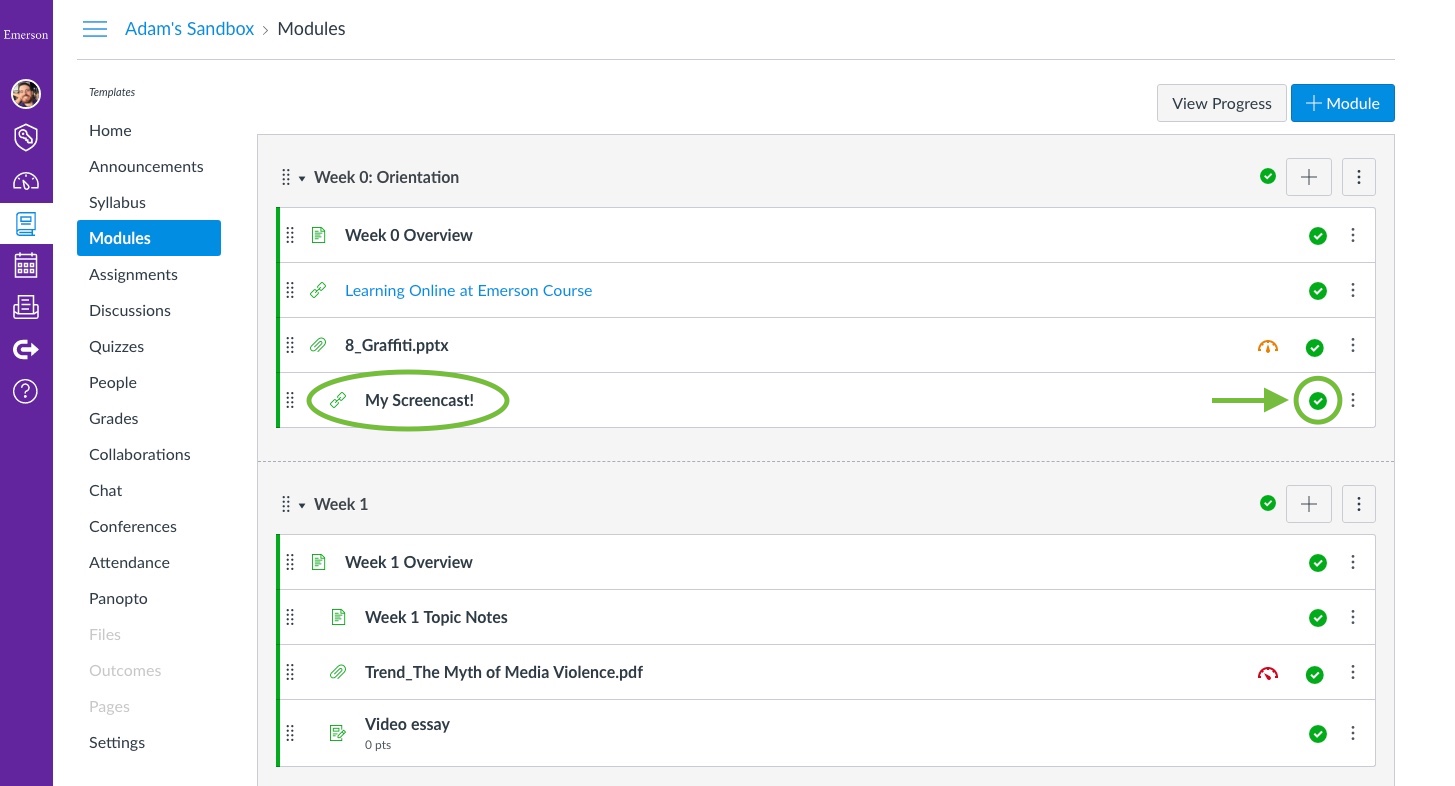Click the drag handle of My Screencast! row
1455x786 pixels.
[290, 400]
